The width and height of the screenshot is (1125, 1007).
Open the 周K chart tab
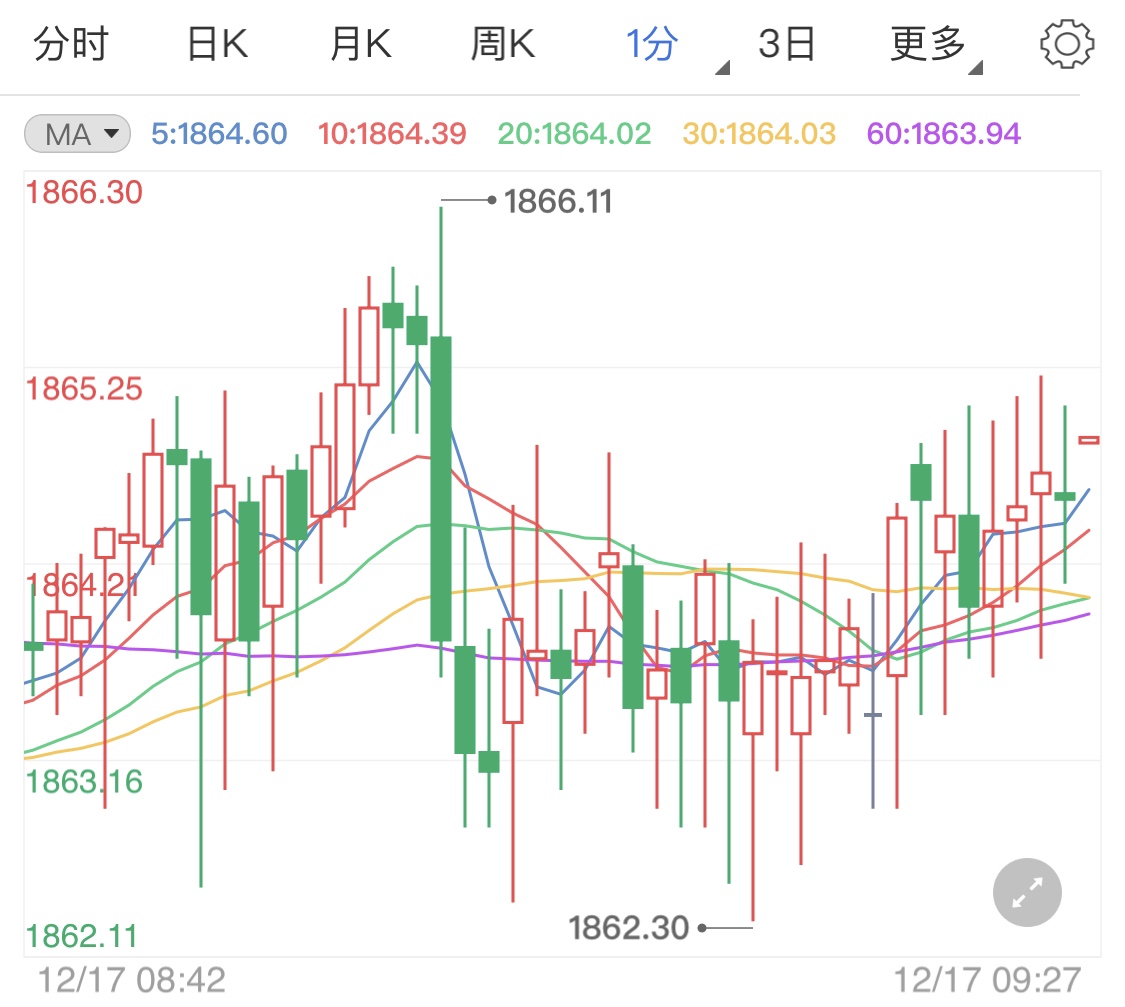point(503,44)
